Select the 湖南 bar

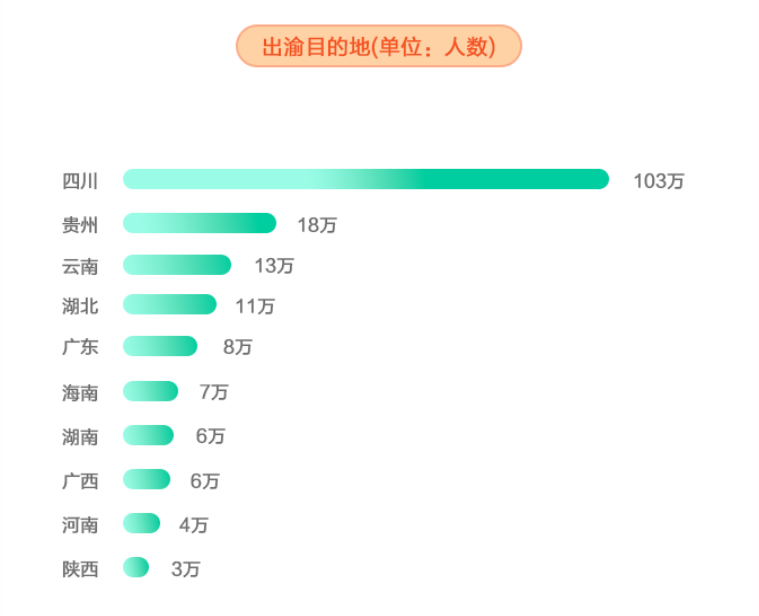click(x=148, y=435)
